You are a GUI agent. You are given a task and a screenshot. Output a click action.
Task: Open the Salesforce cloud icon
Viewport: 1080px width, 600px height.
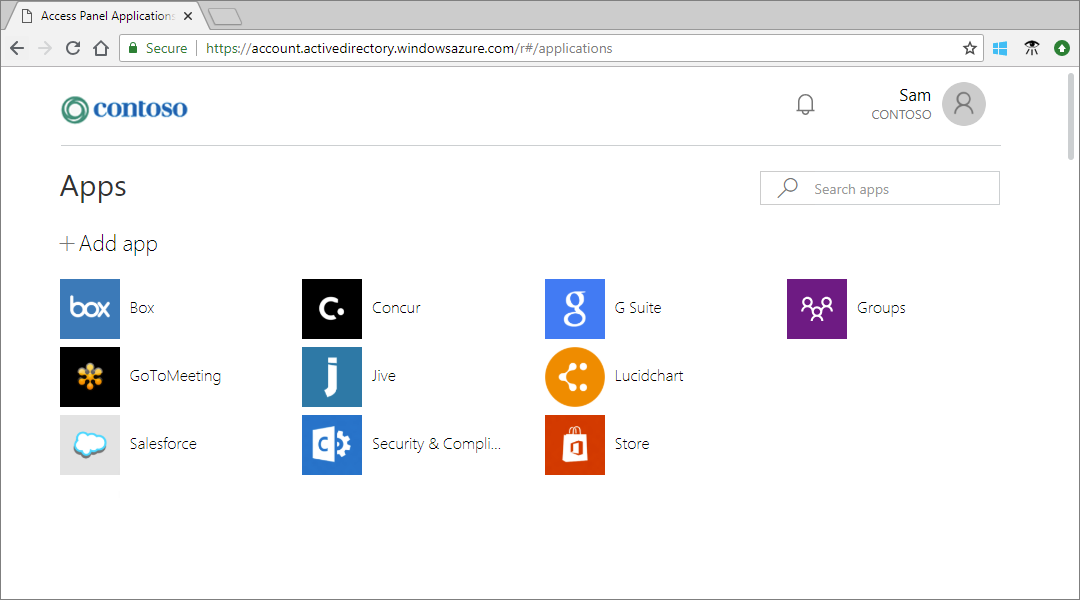point(90,445)
